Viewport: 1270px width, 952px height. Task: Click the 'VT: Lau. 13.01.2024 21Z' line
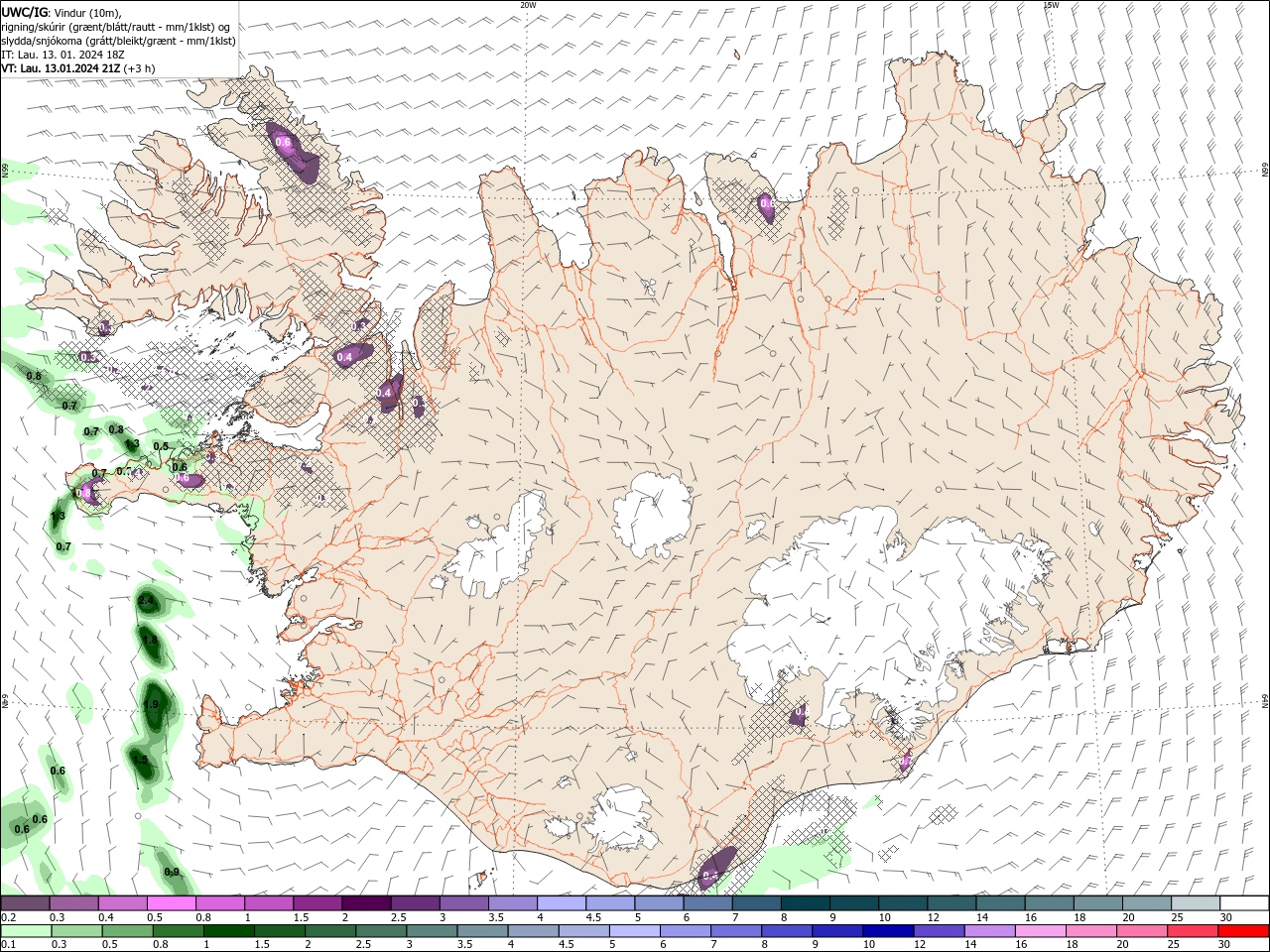click(x=61, y=68)
